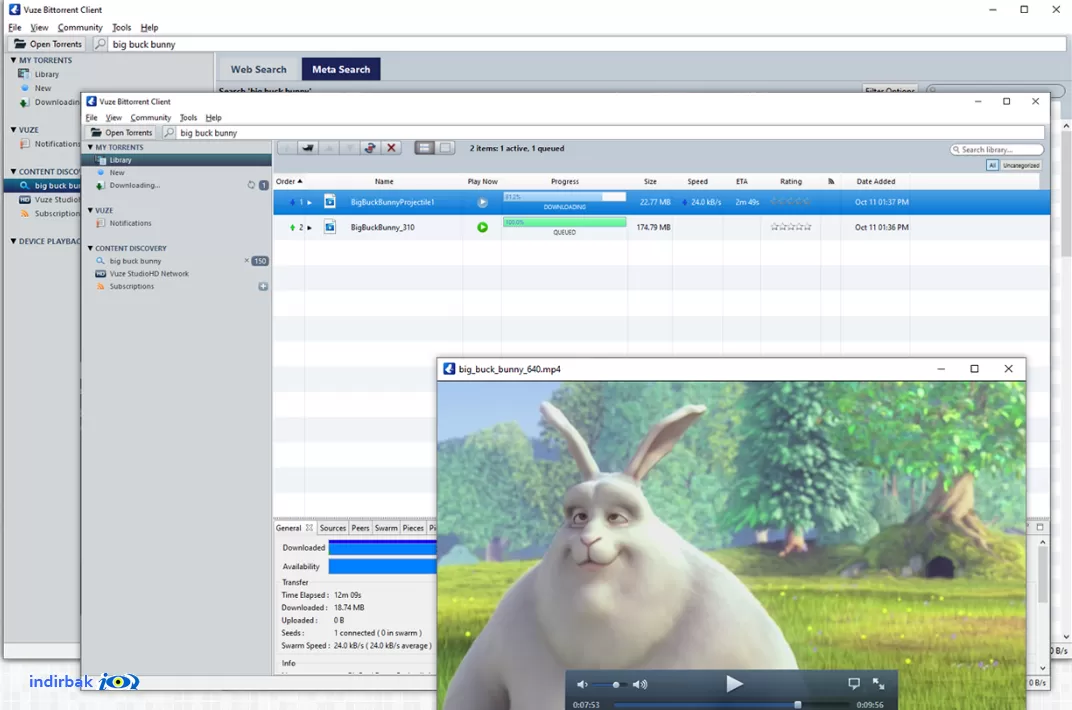Click the red X remove torrent toolbar icon
Screen dimensions: 1072x710
click(391, 148)
